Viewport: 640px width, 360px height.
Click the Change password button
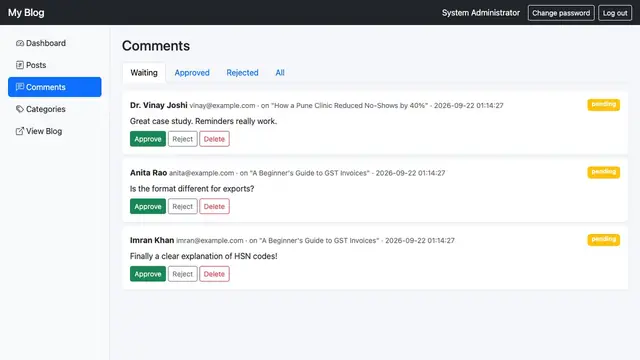pyautogui.click(x=561, y=13)
